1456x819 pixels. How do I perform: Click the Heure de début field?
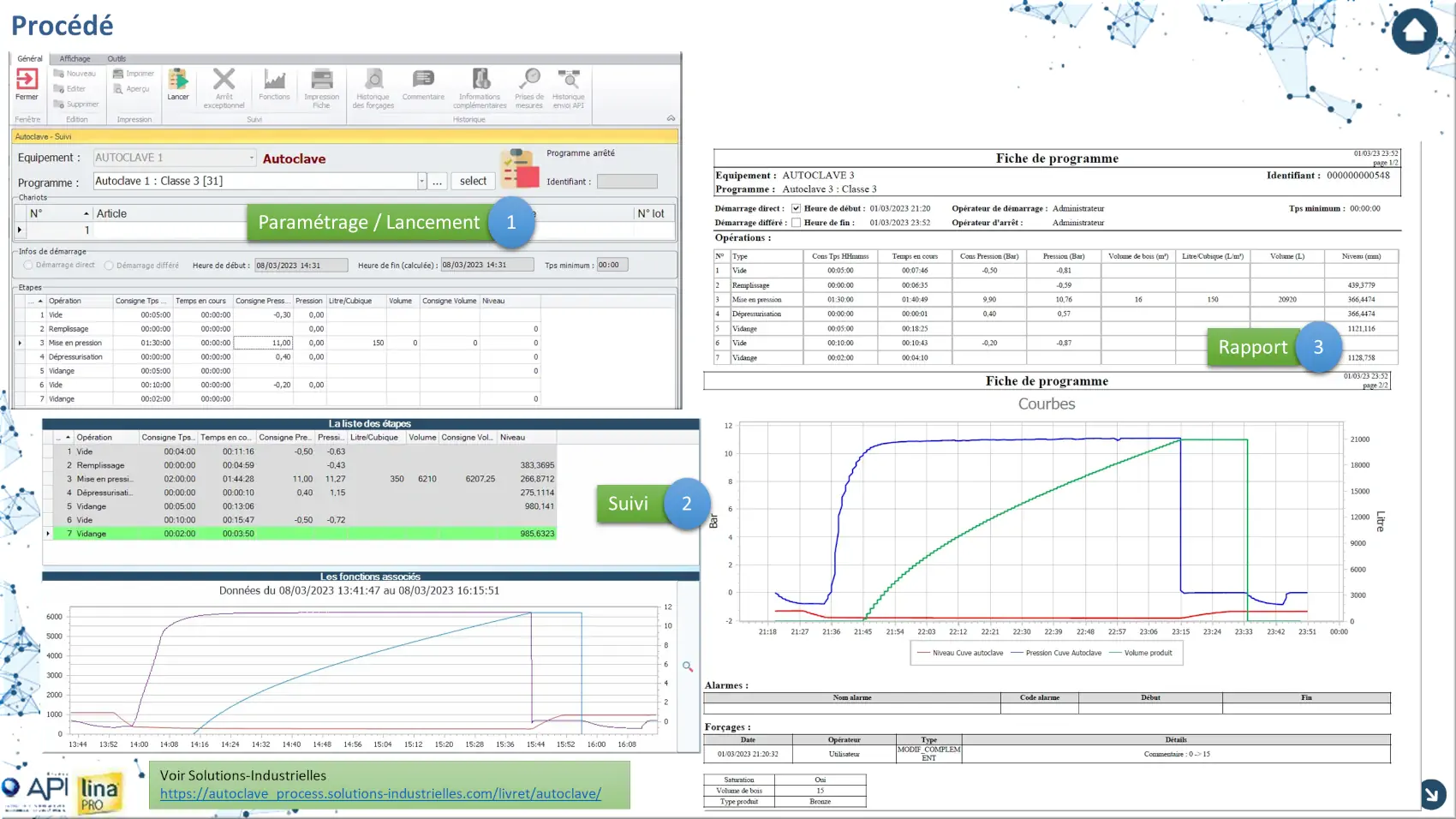point(301,266)
